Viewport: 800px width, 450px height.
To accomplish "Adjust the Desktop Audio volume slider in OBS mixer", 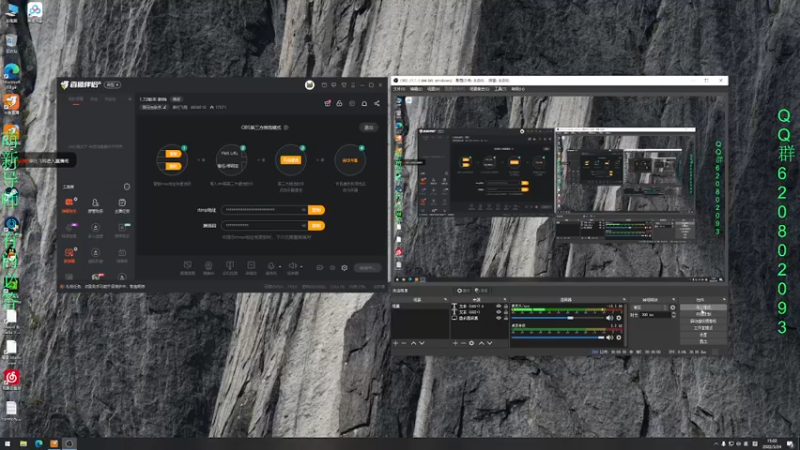I will point(558,337).
